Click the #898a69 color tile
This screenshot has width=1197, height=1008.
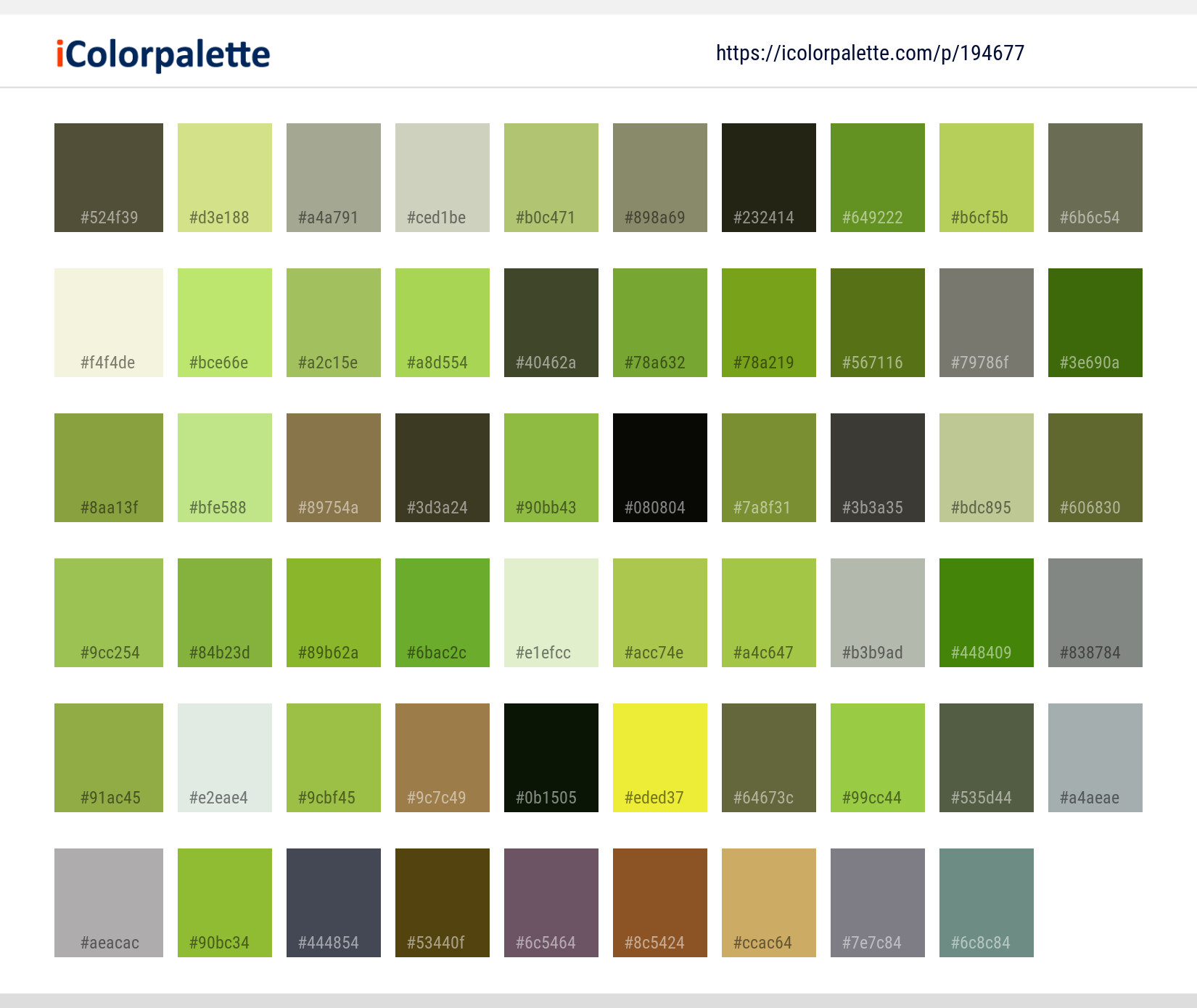click(660, 178)
